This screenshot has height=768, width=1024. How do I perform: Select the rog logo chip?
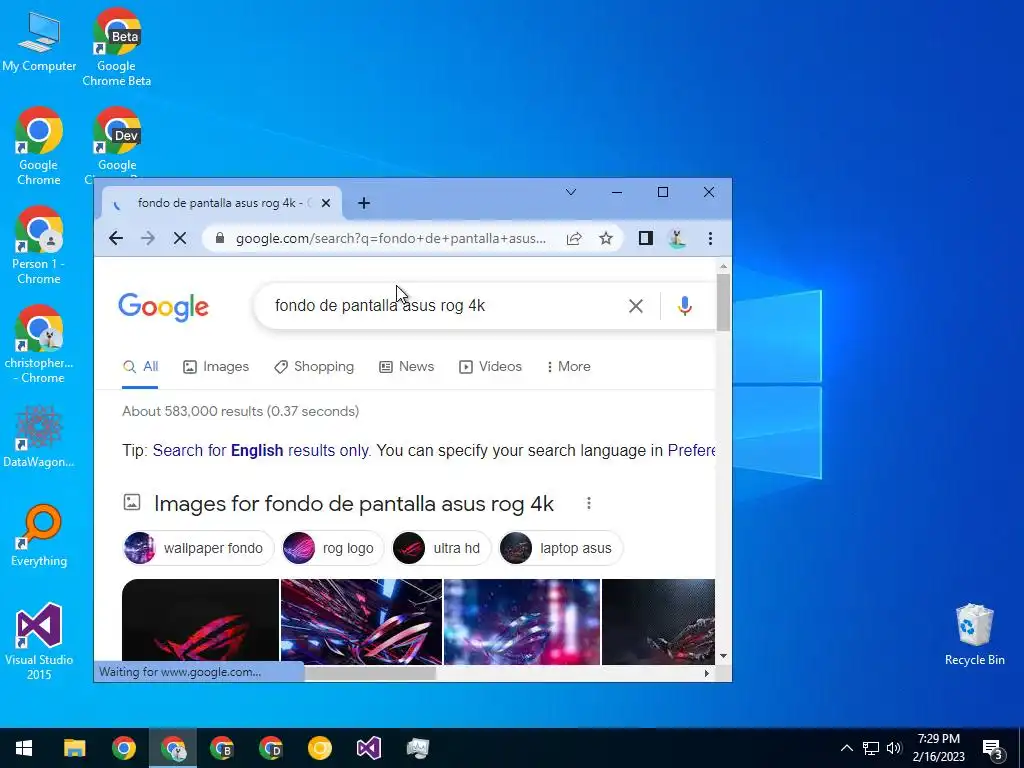333,548
